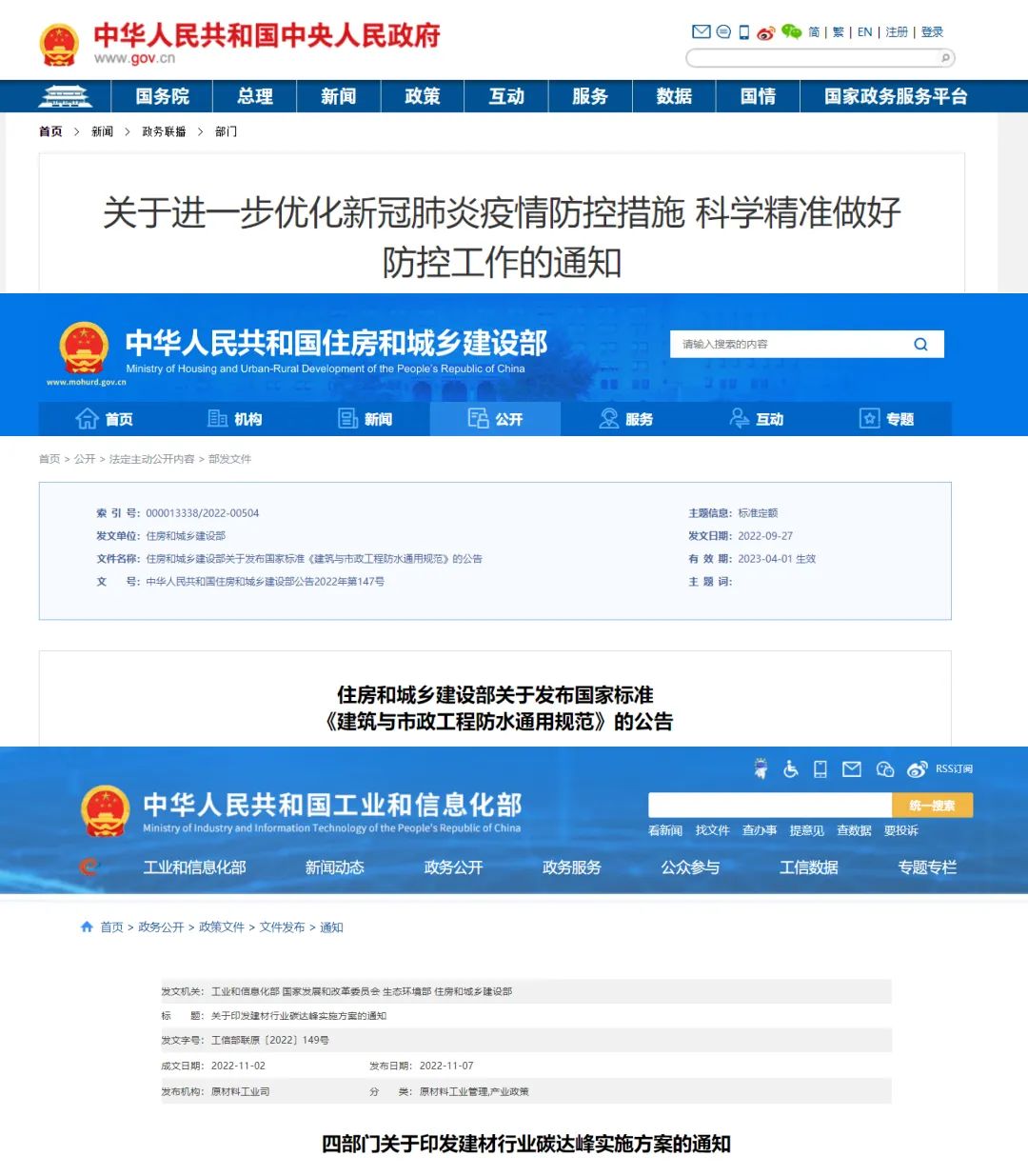Viewport: 1028px width, 1176px height.
Task: Select 新闻动态 in the MIIT nav bar
Action: coord(335,867)
